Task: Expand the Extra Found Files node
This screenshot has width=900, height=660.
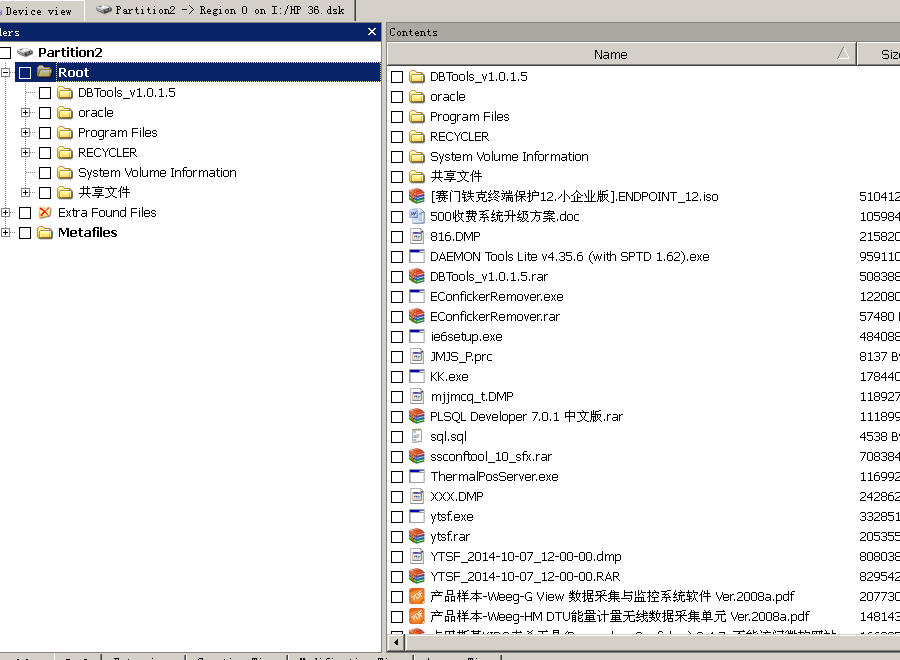Action: pyautogui.click(x=6, y=212)
